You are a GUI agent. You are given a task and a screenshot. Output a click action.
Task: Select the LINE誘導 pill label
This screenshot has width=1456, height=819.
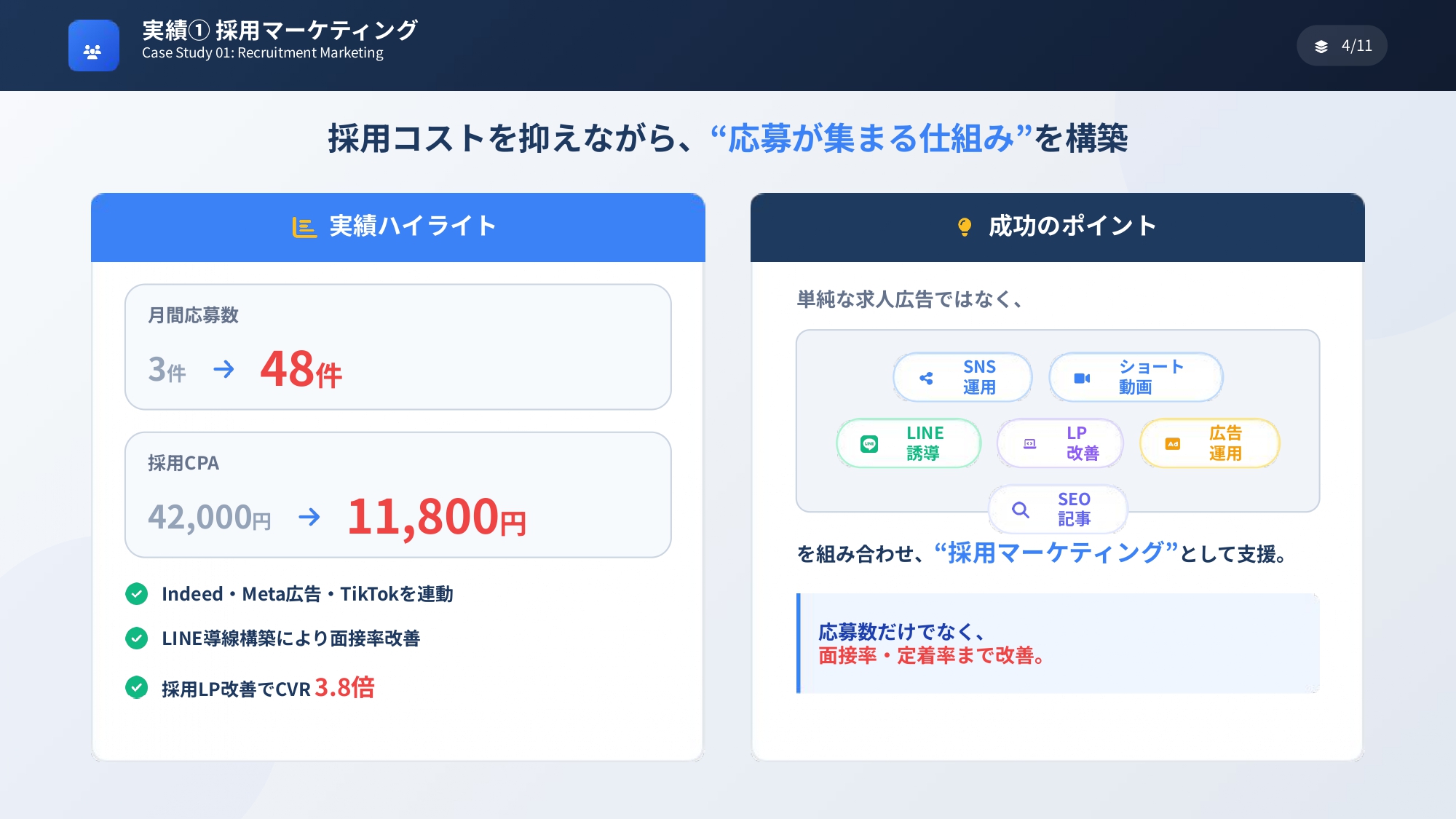925,443
